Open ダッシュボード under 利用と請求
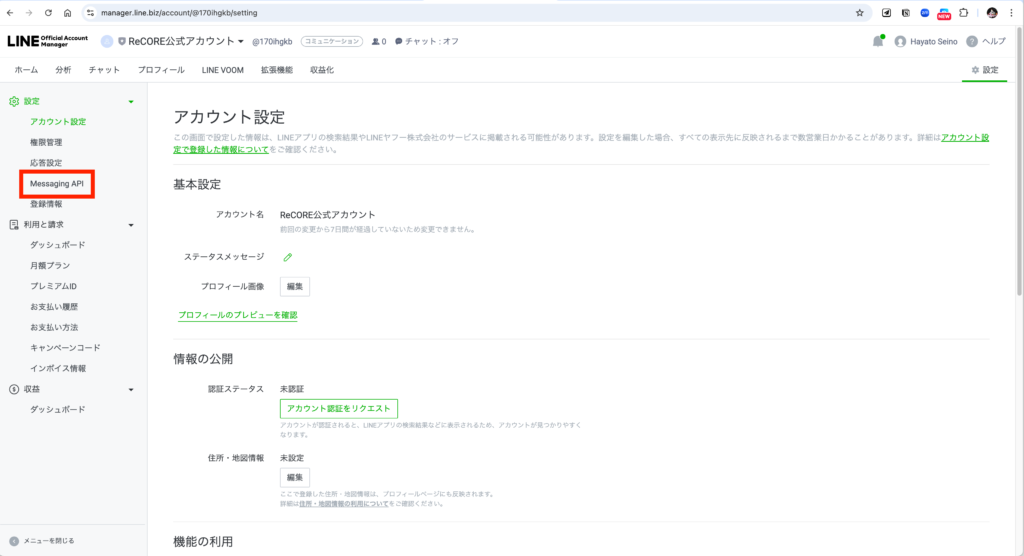The height and width of the screenshot is (556, 1024). 57,245
